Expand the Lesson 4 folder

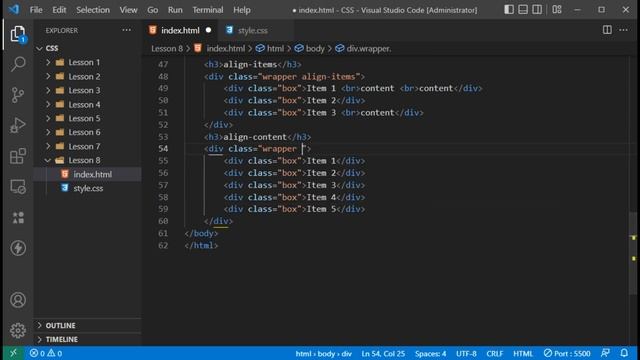coord(48,104)
